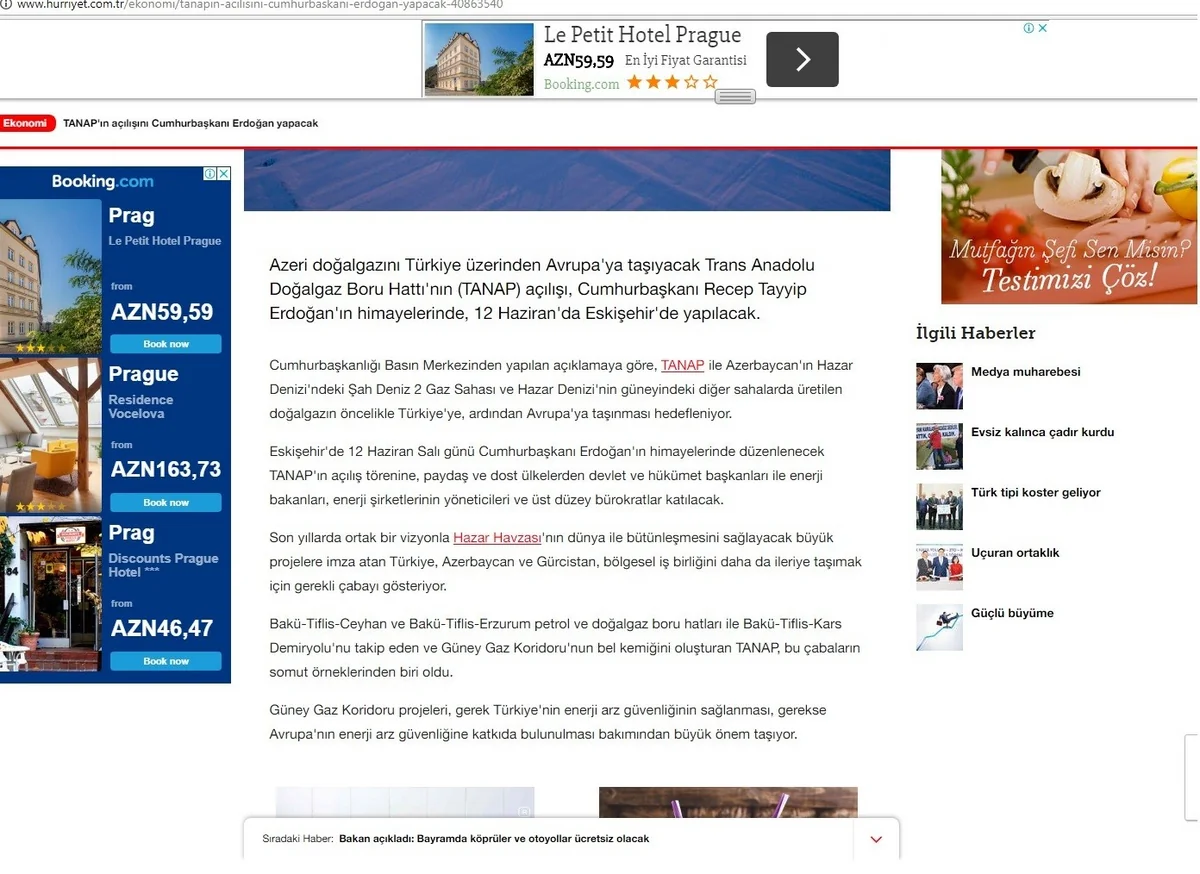
Task: Close the top Le Petit Hotel banner ad
Action: (x=1043, y=28)
